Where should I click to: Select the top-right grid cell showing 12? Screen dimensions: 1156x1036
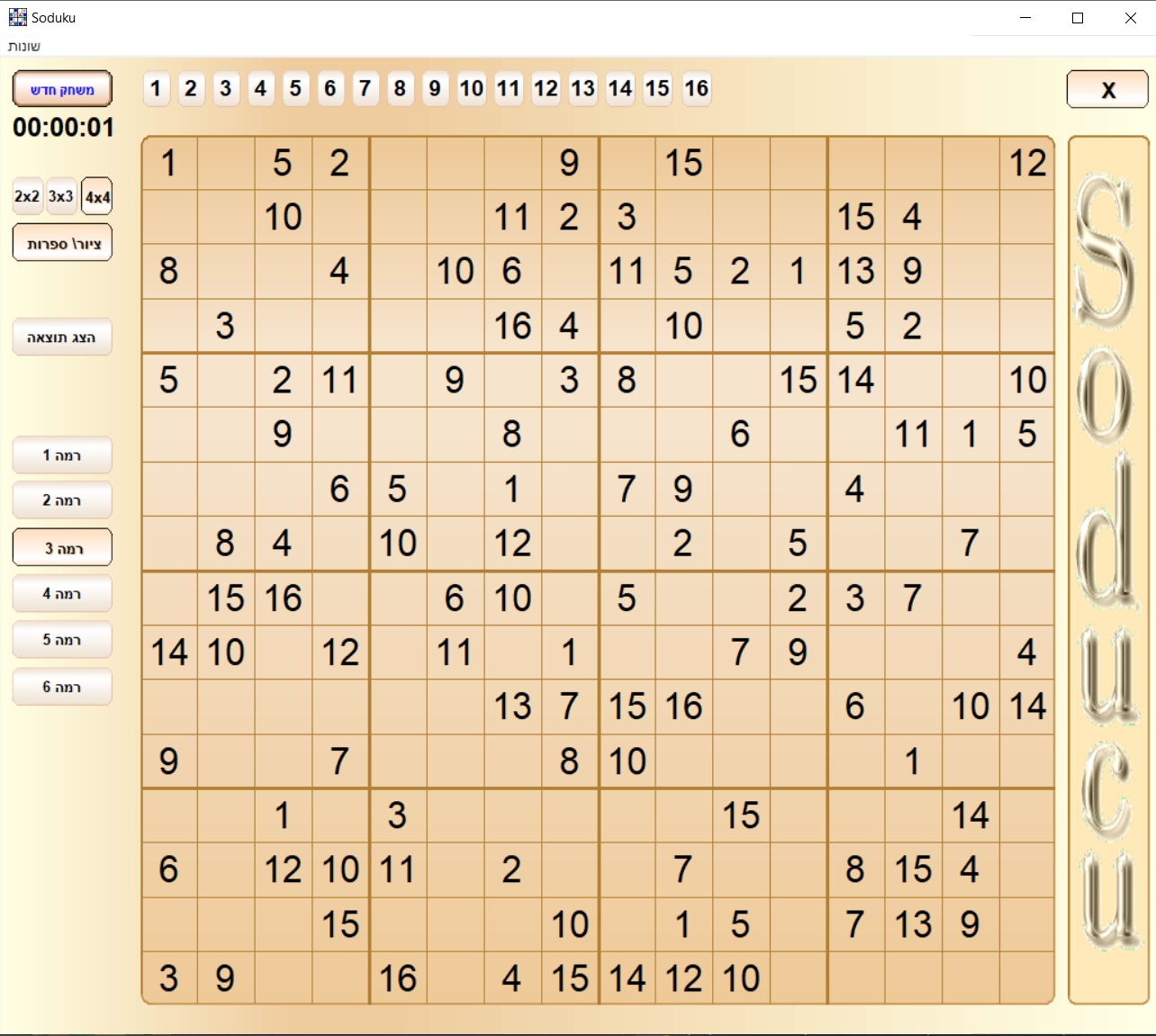1027,164
